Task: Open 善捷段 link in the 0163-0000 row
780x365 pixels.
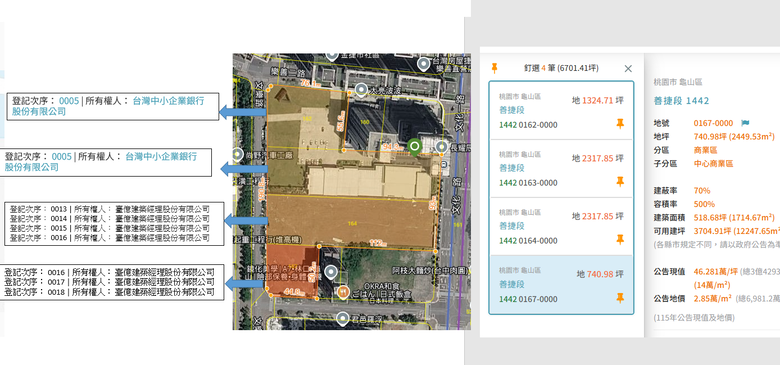Action: point(512,168)
